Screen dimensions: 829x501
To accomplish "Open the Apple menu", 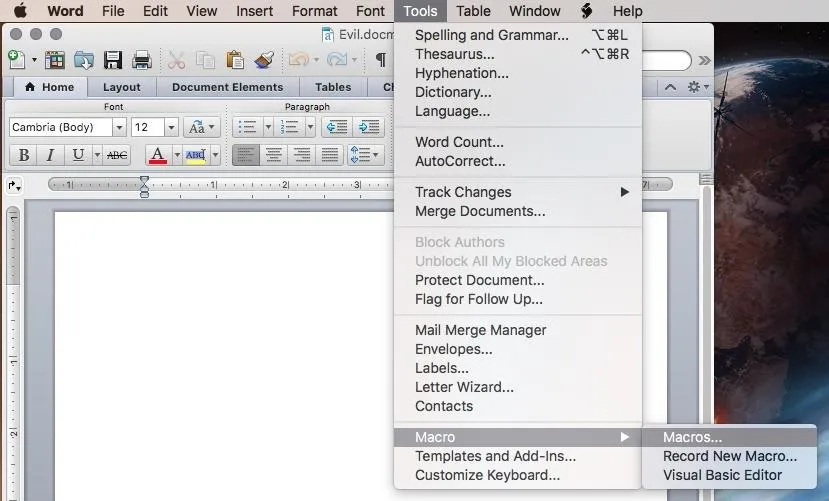I will tap(20, 11).
